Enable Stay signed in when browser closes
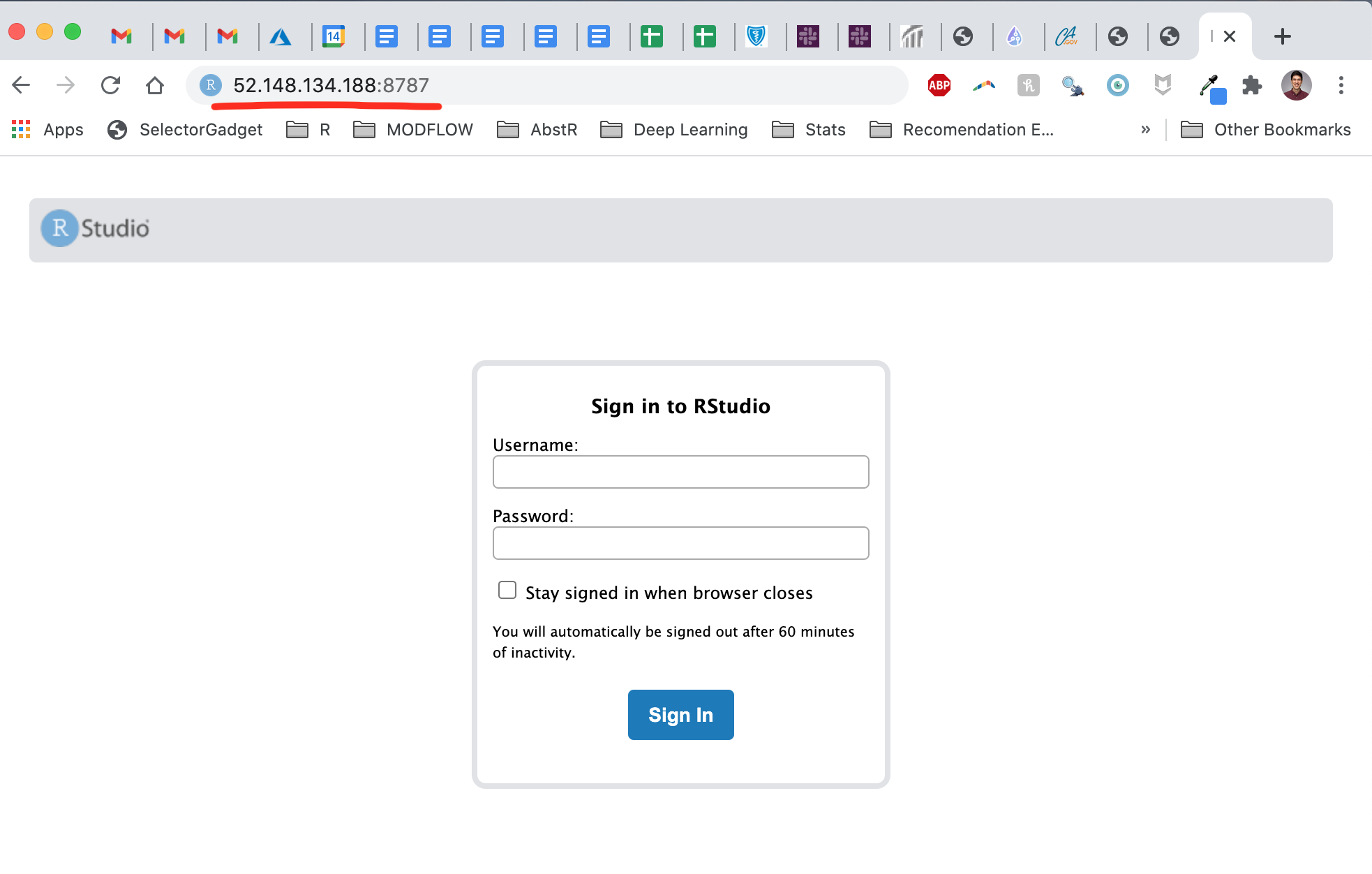The width and height of the screenshot is (1372, 874). click(507, 591)
